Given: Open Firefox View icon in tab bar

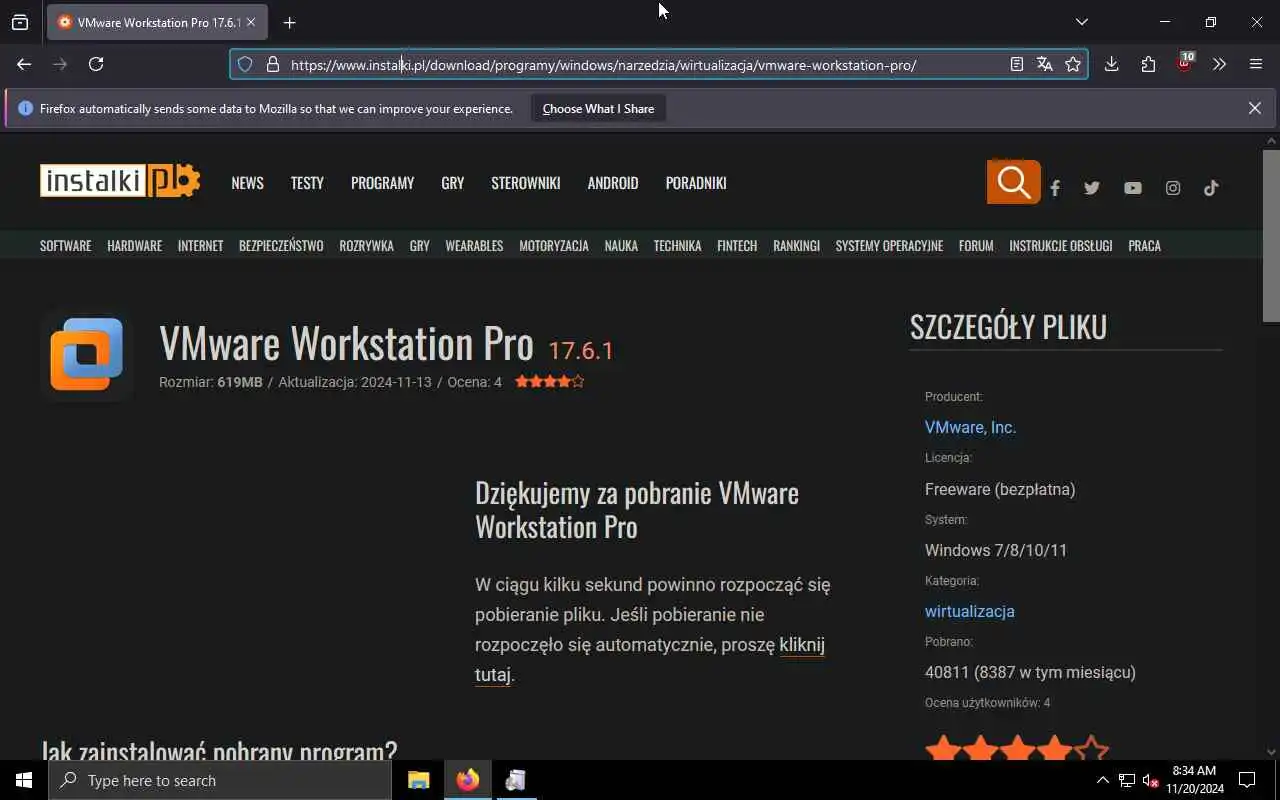Looking at the screenshot, I should click(20, 22).
